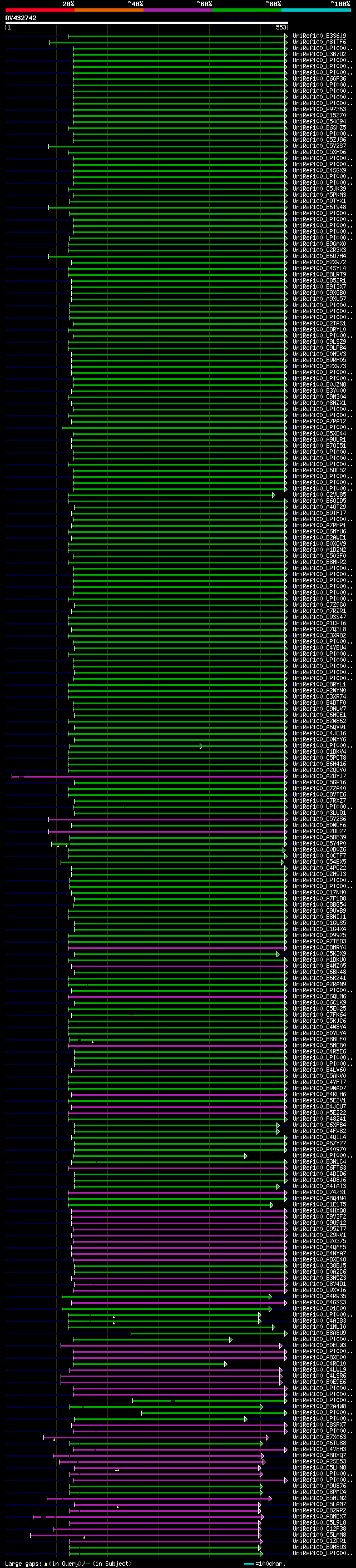Click the UniRef100_C4JQI6 label
The width and height of the screenshot is (356, 1568).
[x=319, y=734]
